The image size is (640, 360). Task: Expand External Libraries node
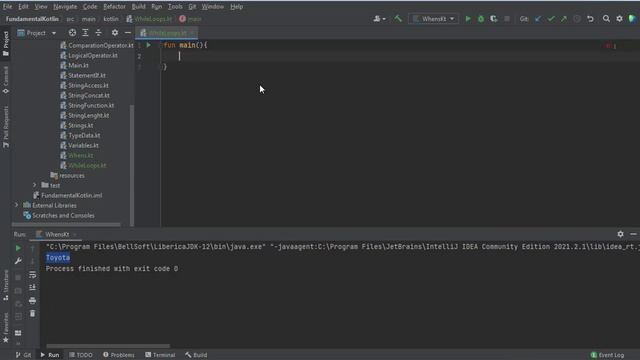(16, 205)
